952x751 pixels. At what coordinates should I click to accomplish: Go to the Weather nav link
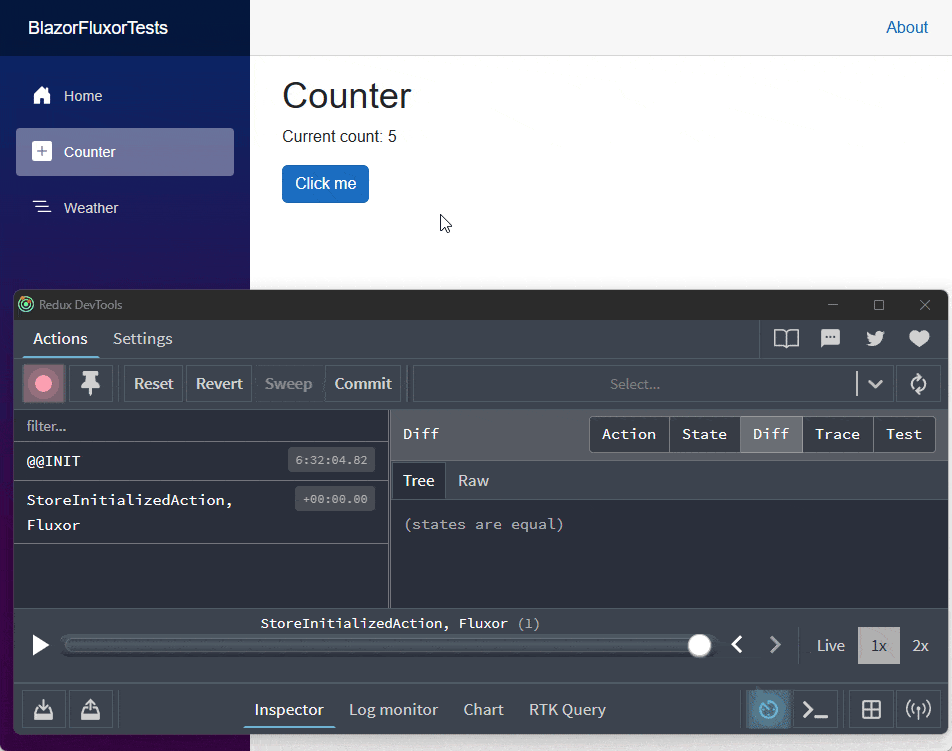coord(124,208)
